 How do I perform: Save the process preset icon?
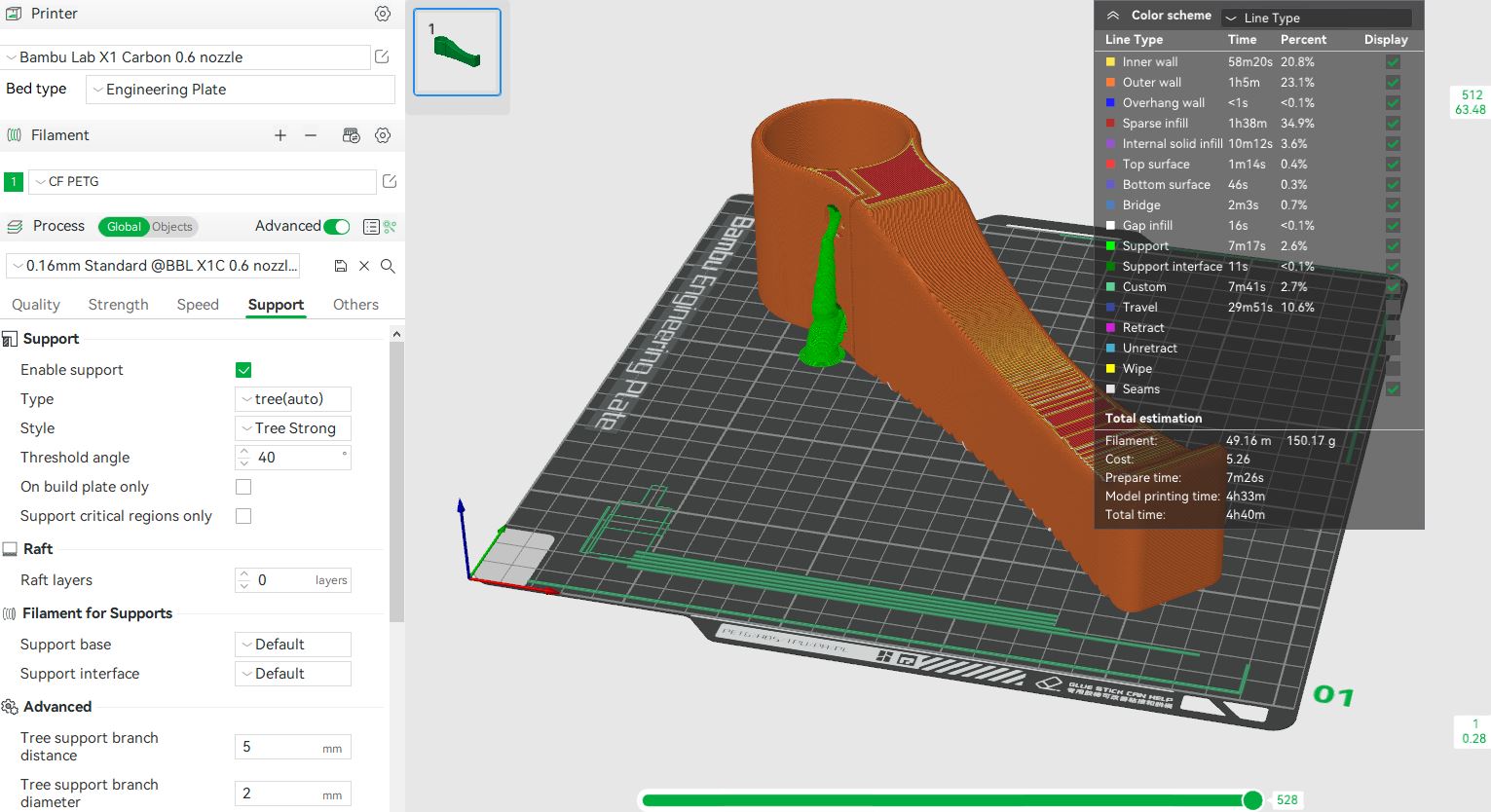click(340, 266)
